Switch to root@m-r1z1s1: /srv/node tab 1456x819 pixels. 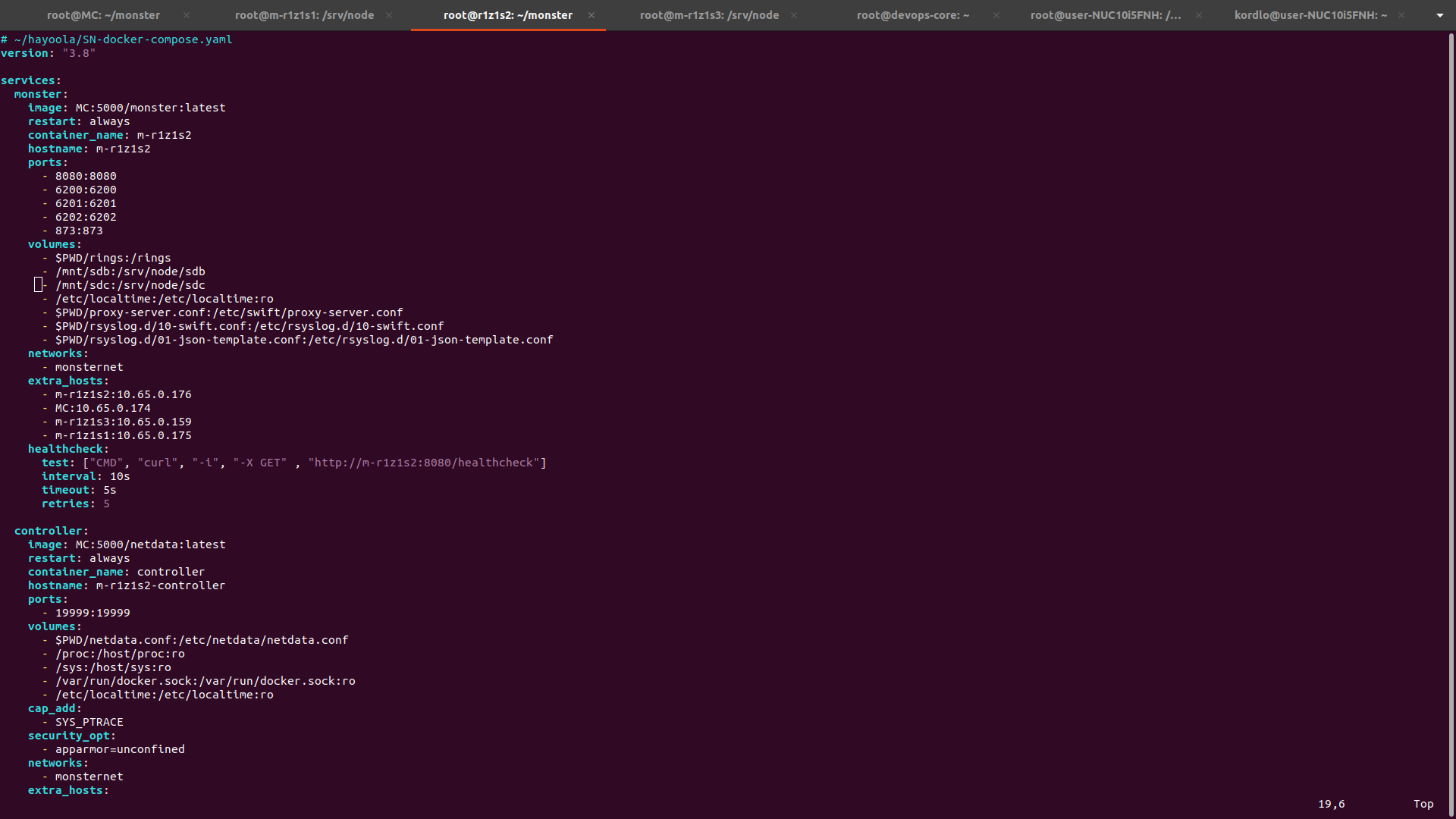tap(304, 15)
